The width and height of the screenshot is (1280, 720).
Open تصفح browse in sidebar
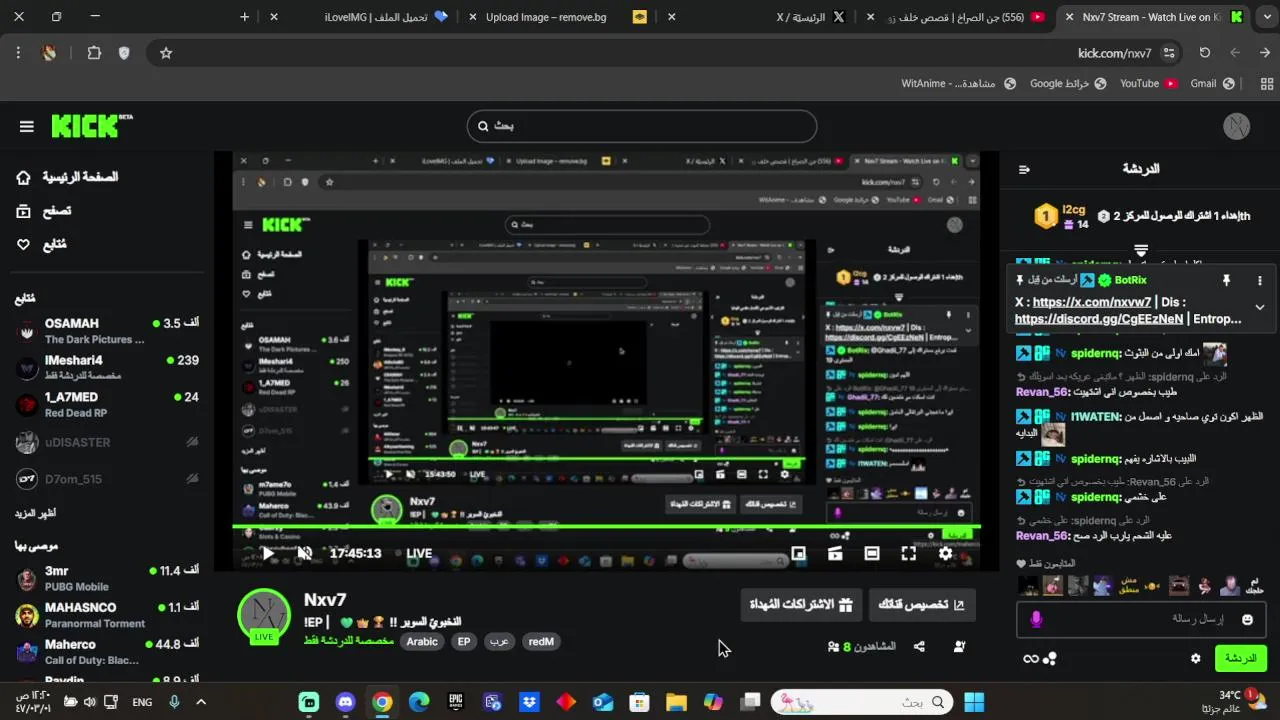pos(44,211)
